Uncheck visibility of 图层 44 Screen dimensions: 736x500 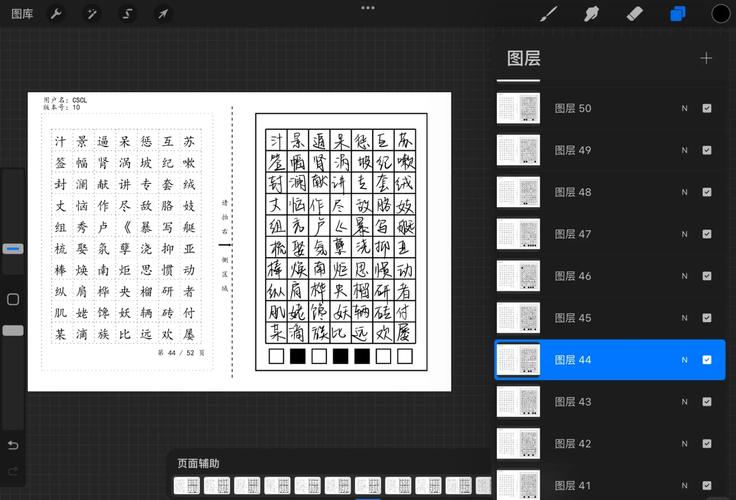[x=707, y=360]
